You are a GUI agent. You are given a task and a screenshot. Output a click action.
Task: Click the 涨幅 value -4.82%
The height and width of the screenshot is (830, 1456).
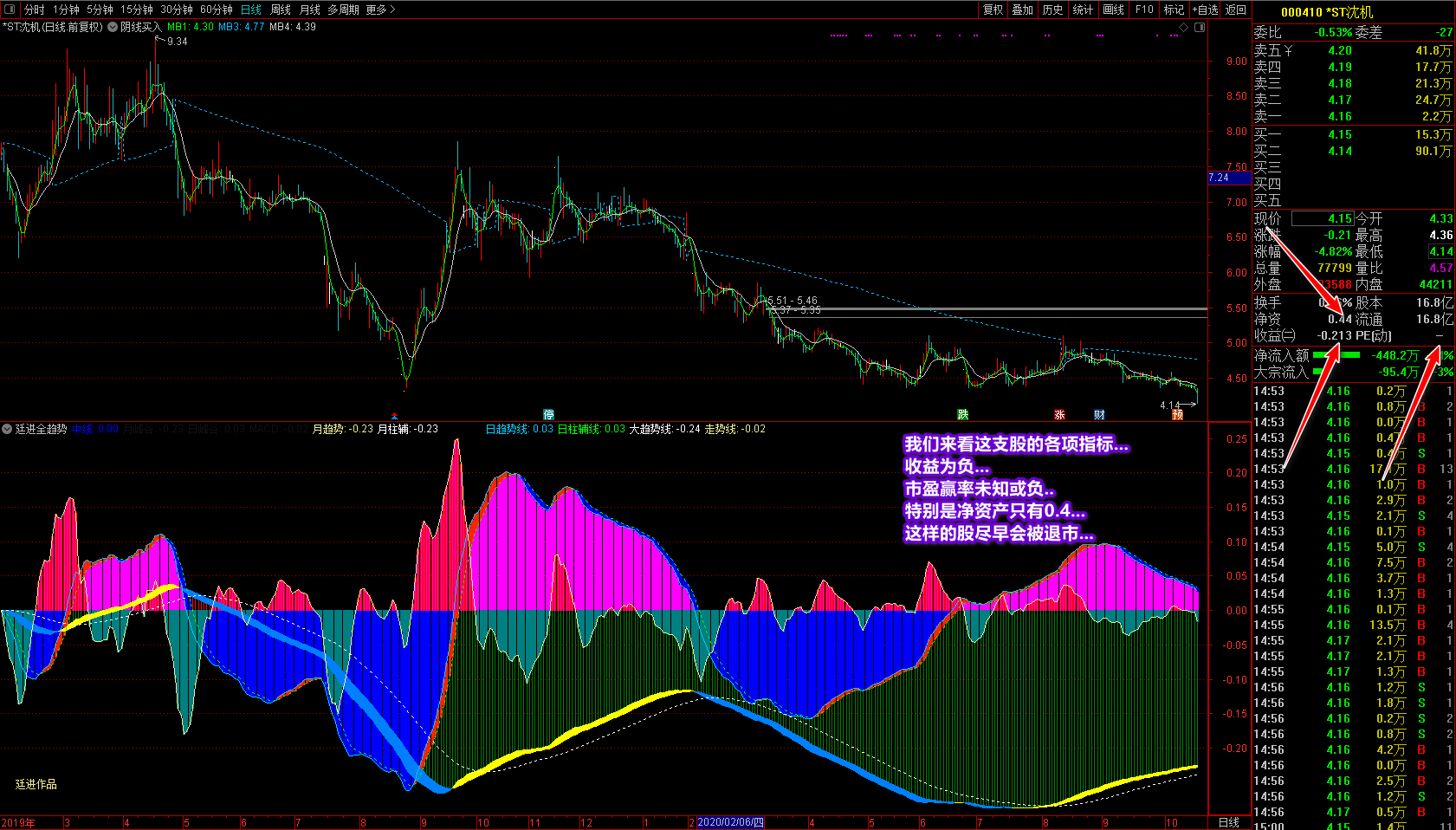tap(1333, 251)
